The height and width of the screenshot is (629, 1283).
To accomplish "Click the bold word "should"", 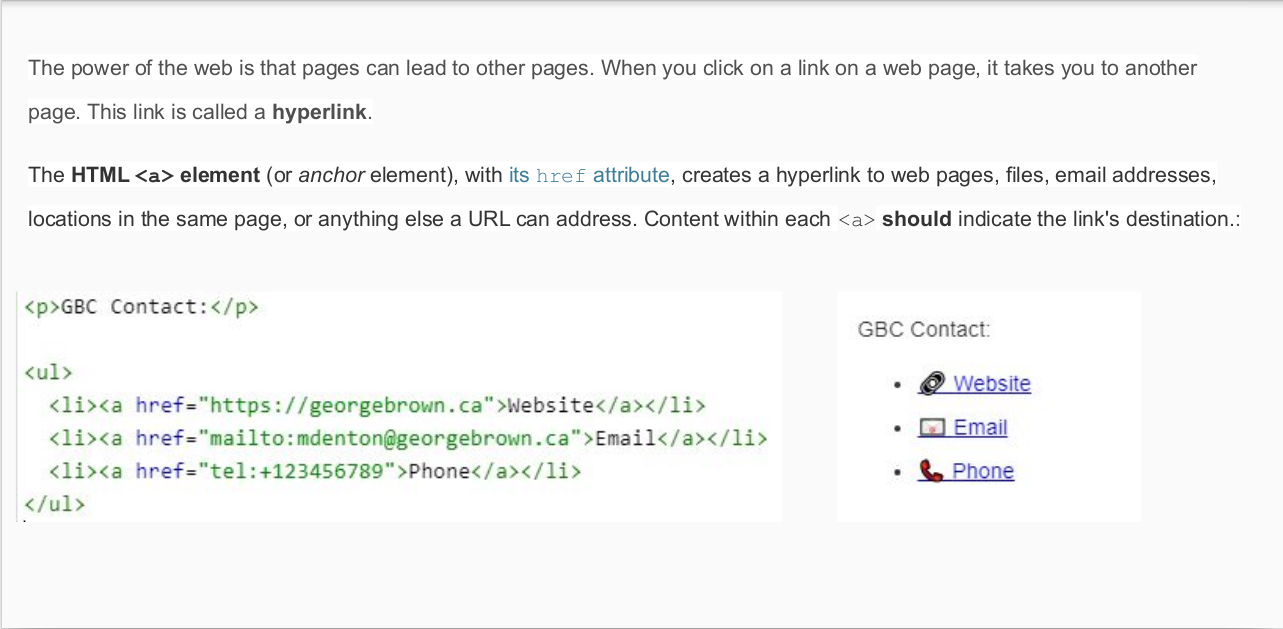I will [916, 219].
